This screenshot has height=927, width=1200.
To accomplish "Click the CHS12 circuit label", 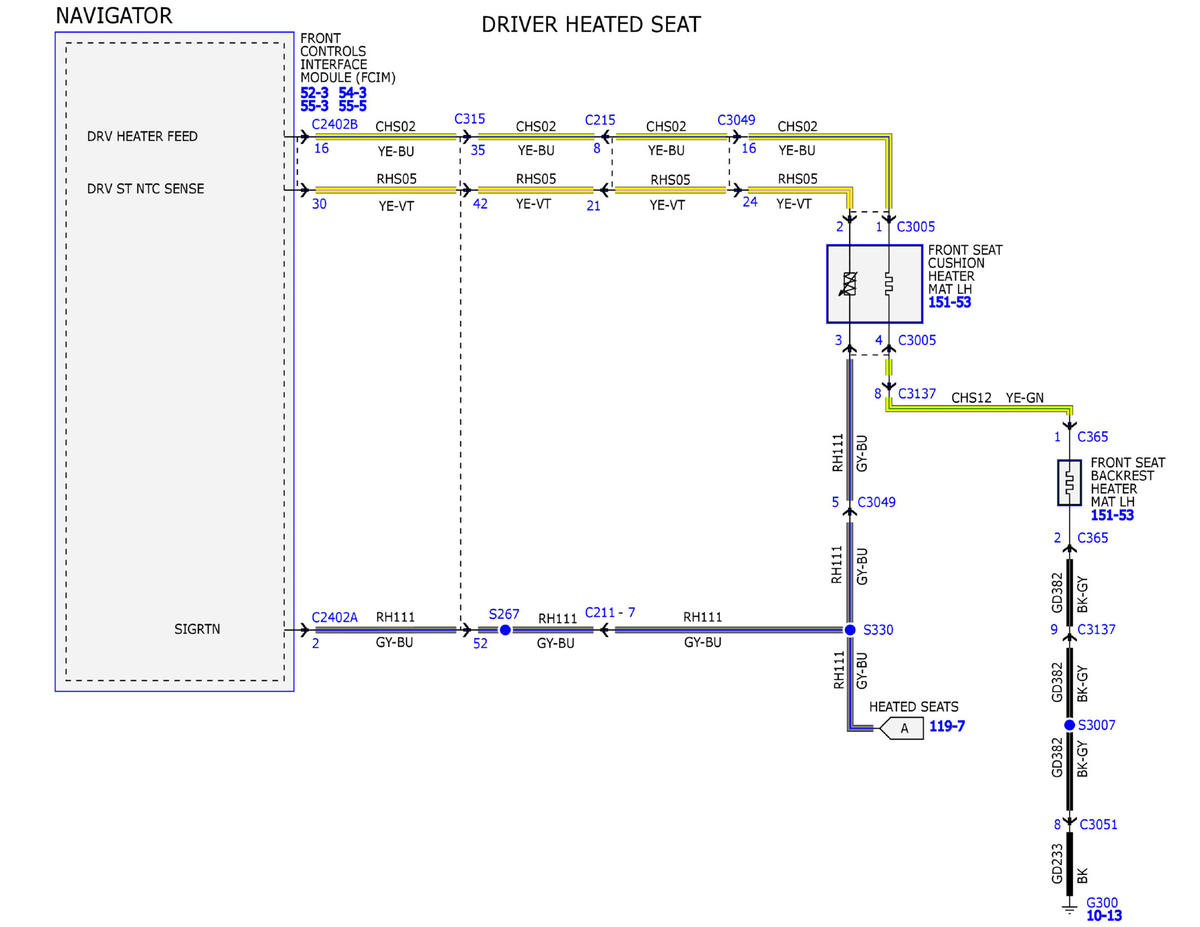I will point(971,398).
